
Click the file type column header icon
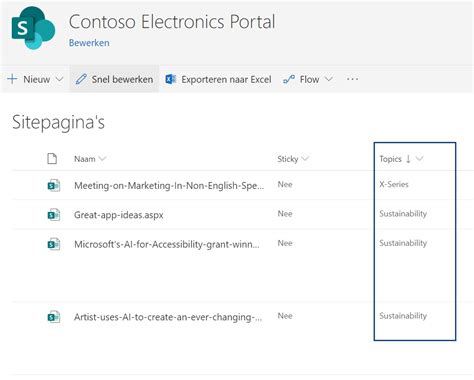[x=52, y=159]
